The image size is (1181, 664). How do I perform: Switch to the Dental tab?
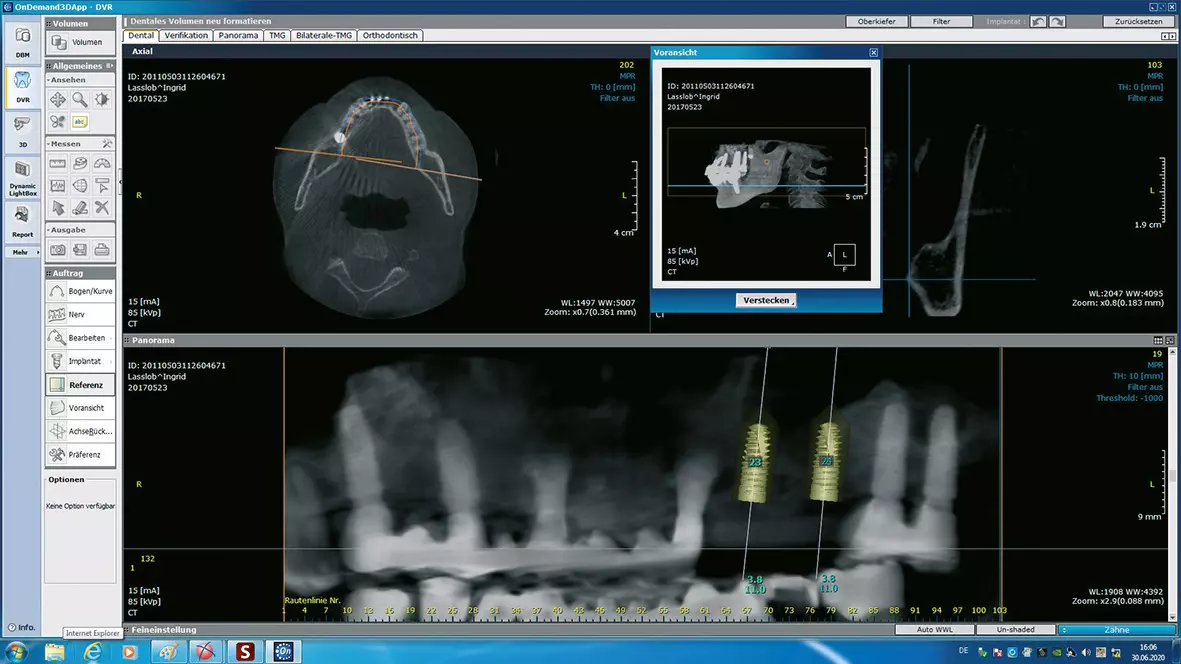[x=141, y=35]
